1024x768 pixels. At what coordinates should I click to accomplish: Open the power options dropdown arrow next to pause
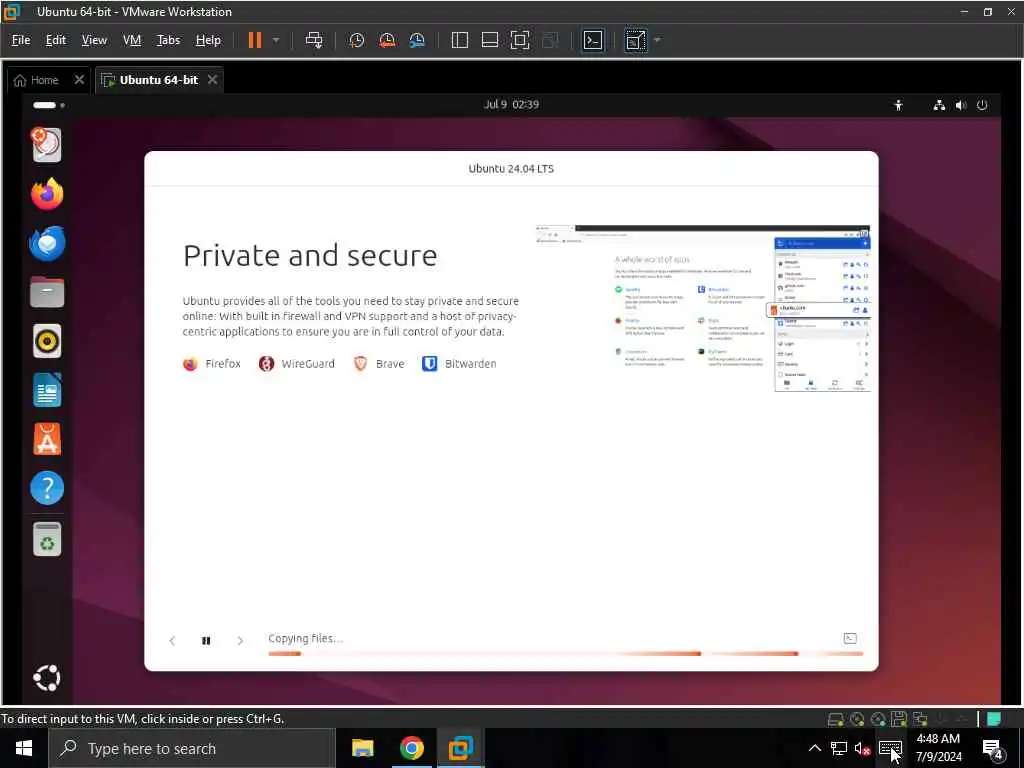point(276,40)
